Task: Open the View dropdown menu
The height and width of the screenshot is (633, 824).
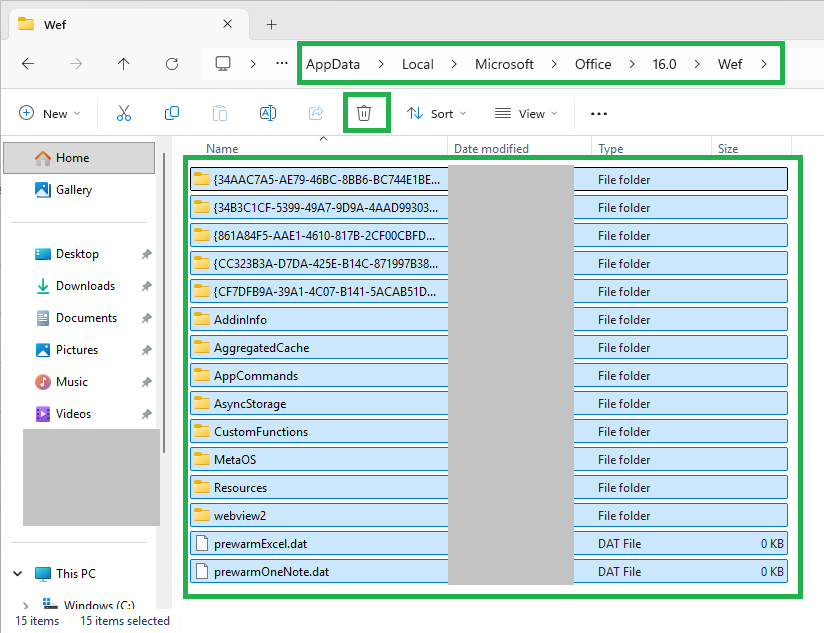Action: point(526,113)
